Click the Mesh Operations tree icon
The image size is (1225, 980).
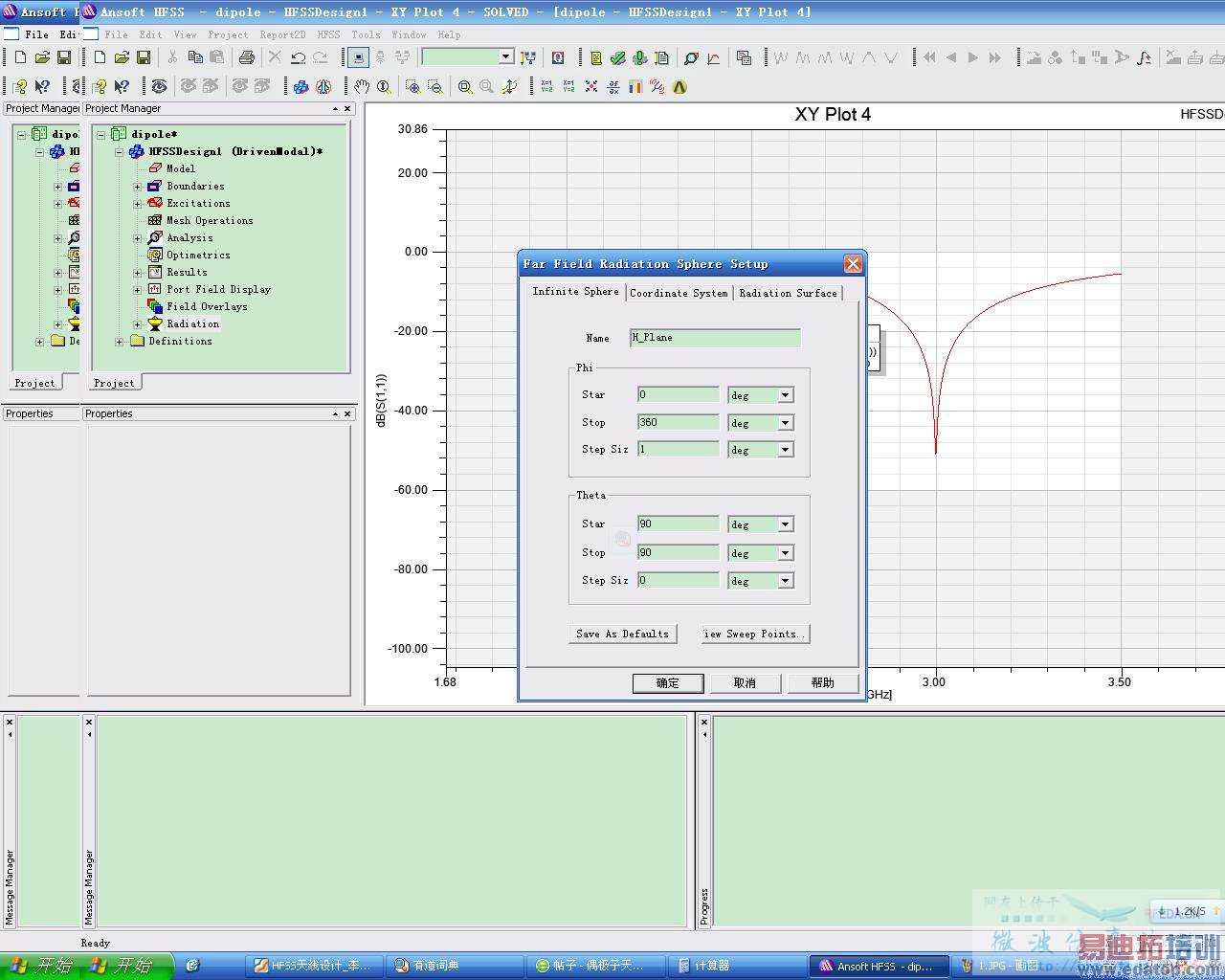point(155,221)
